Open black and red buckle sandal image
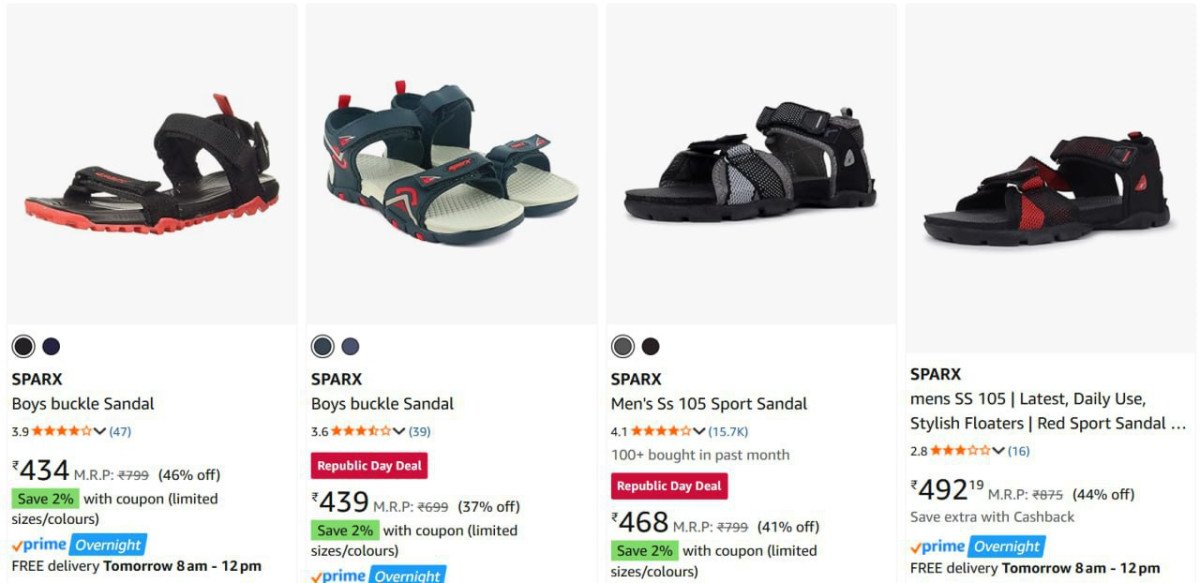The width and height of the screenshot is (1200, 583). [x=152, y=166]
